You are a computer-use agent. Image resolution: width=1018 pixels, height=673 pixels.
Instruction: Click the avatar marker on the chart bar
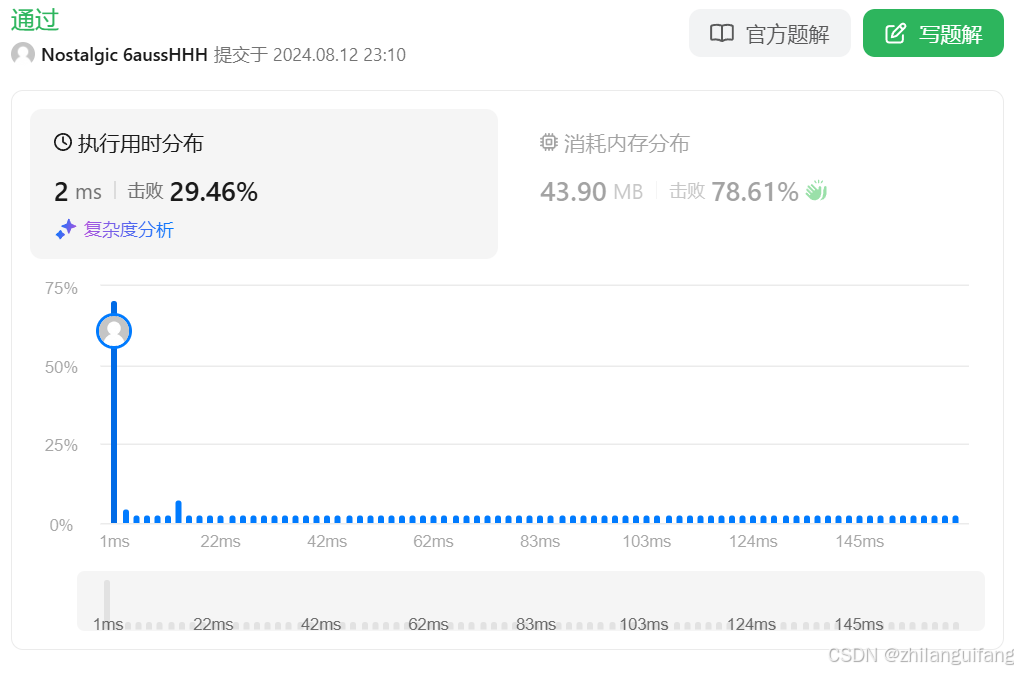tap(114, 331)
